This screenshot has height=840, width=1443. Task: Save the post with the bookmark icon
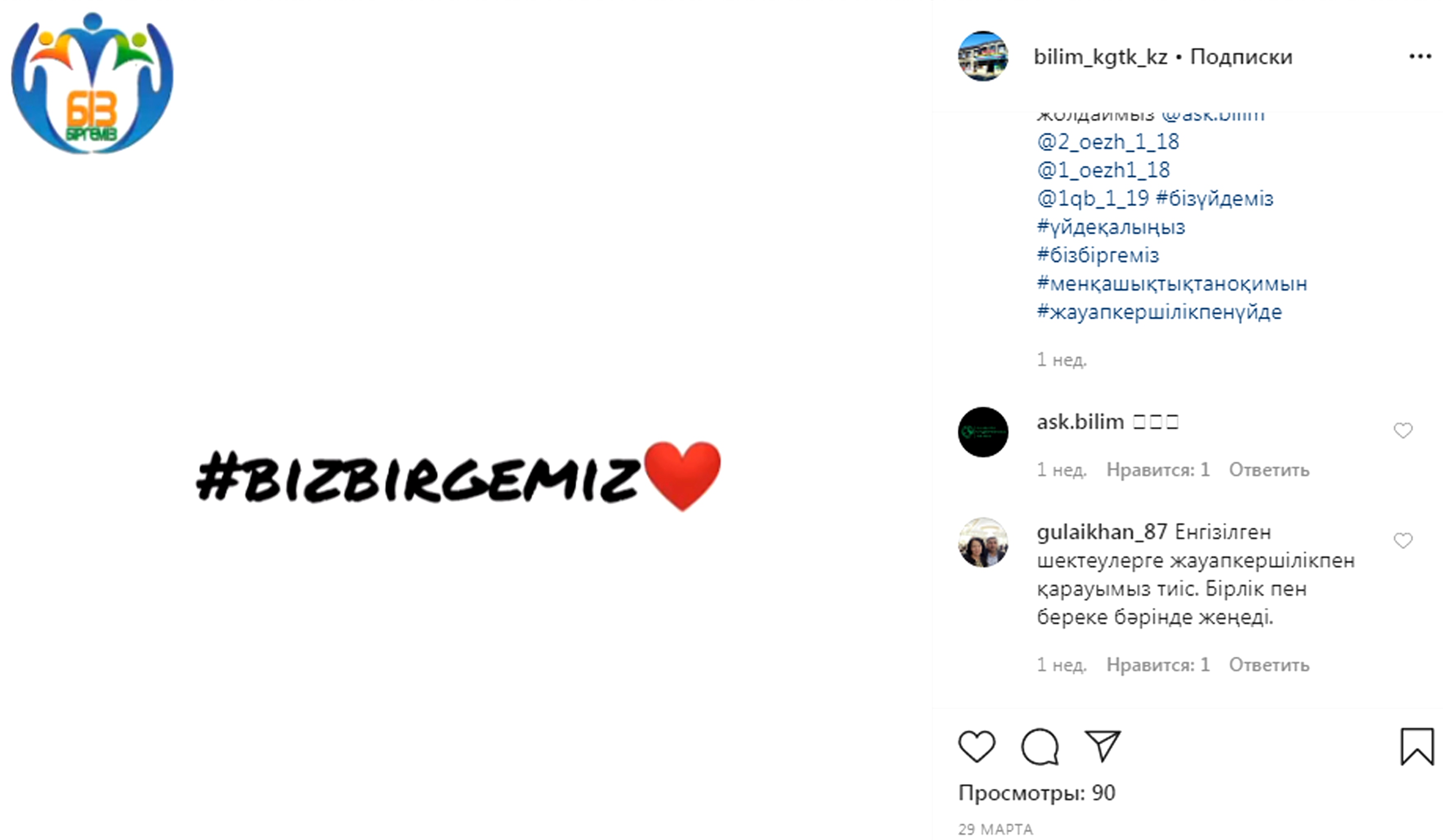[1418, 746]
